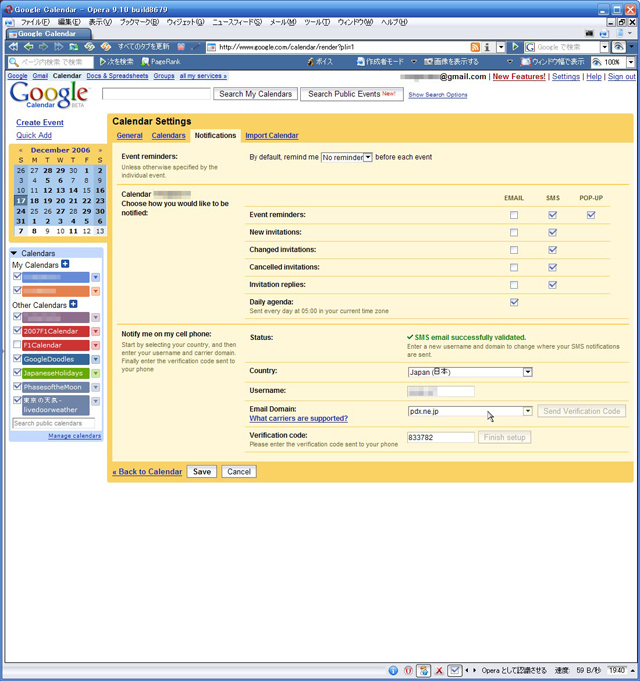Uncheck SMS for New invitations
The width and height of the screenshot is (640, 681).
[x=552, y=232]
